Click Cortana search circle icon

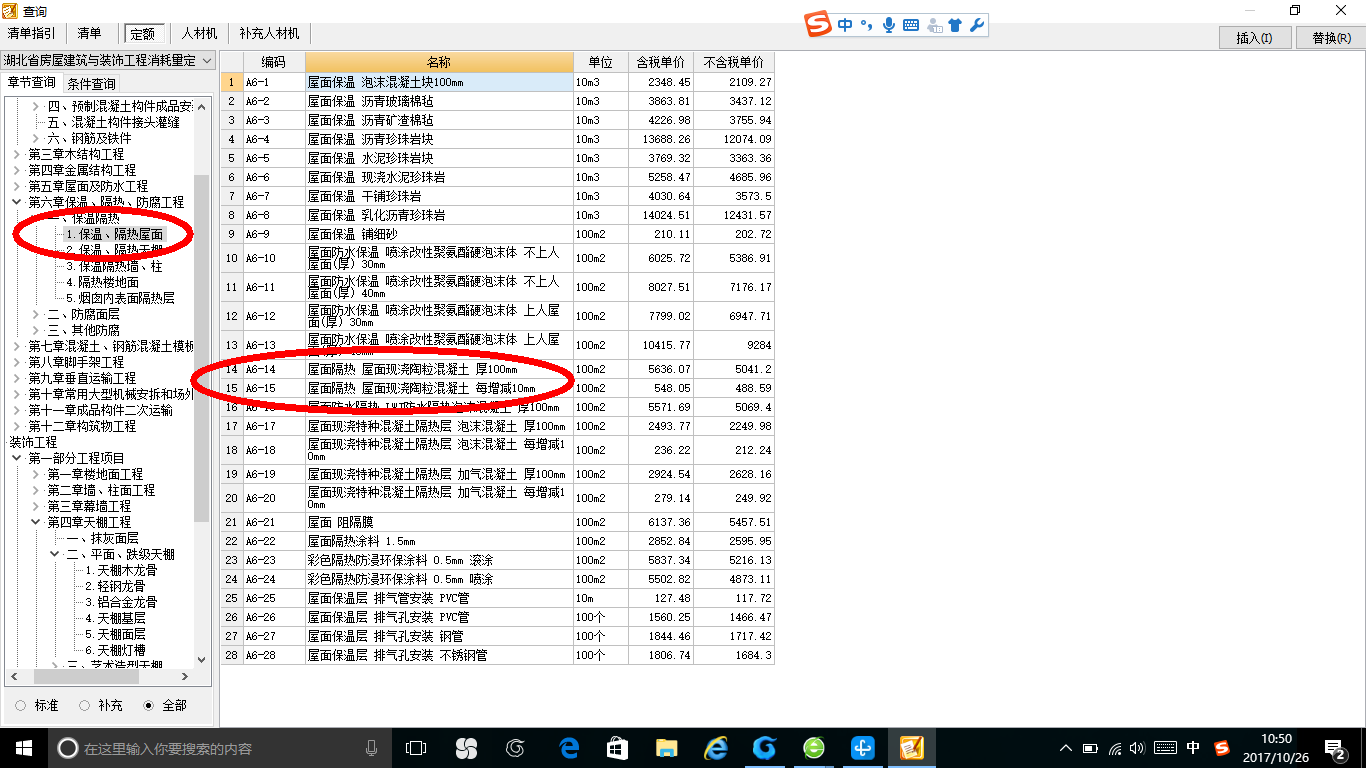[x=67, y=748]
